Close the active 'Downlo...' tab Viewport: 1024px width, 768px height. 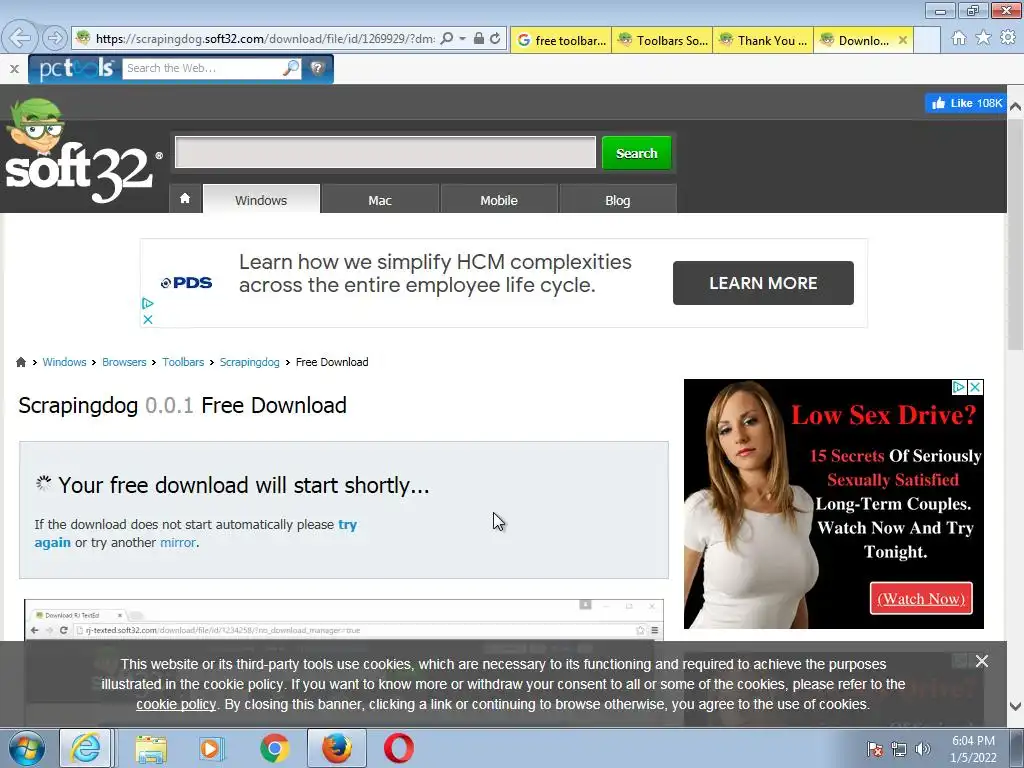[x=903, y=40]
